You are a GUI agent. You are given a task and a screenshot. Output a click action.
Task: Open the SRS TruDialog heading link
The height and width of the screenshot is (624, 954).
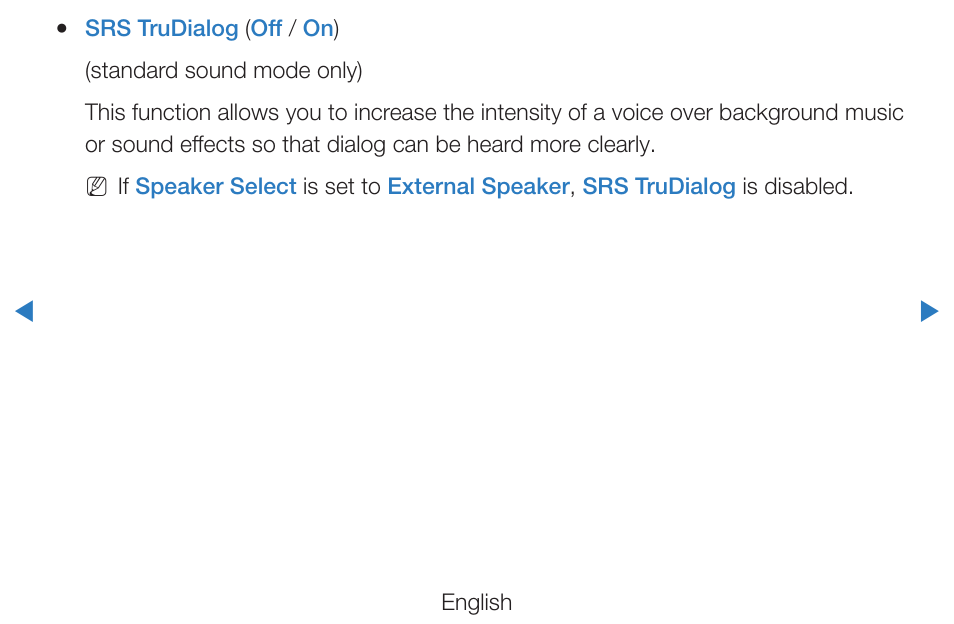161,29
